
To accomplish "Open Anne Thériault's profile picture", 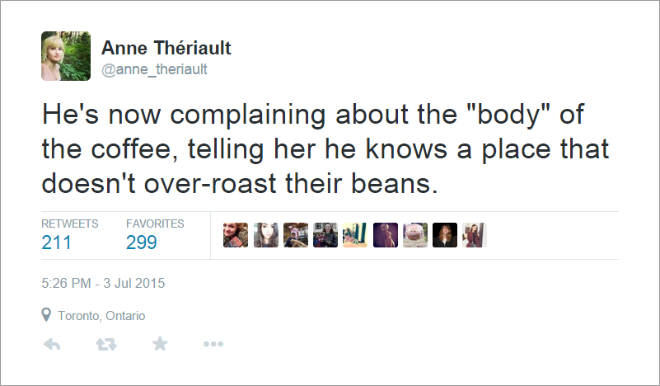I will 66,56.
